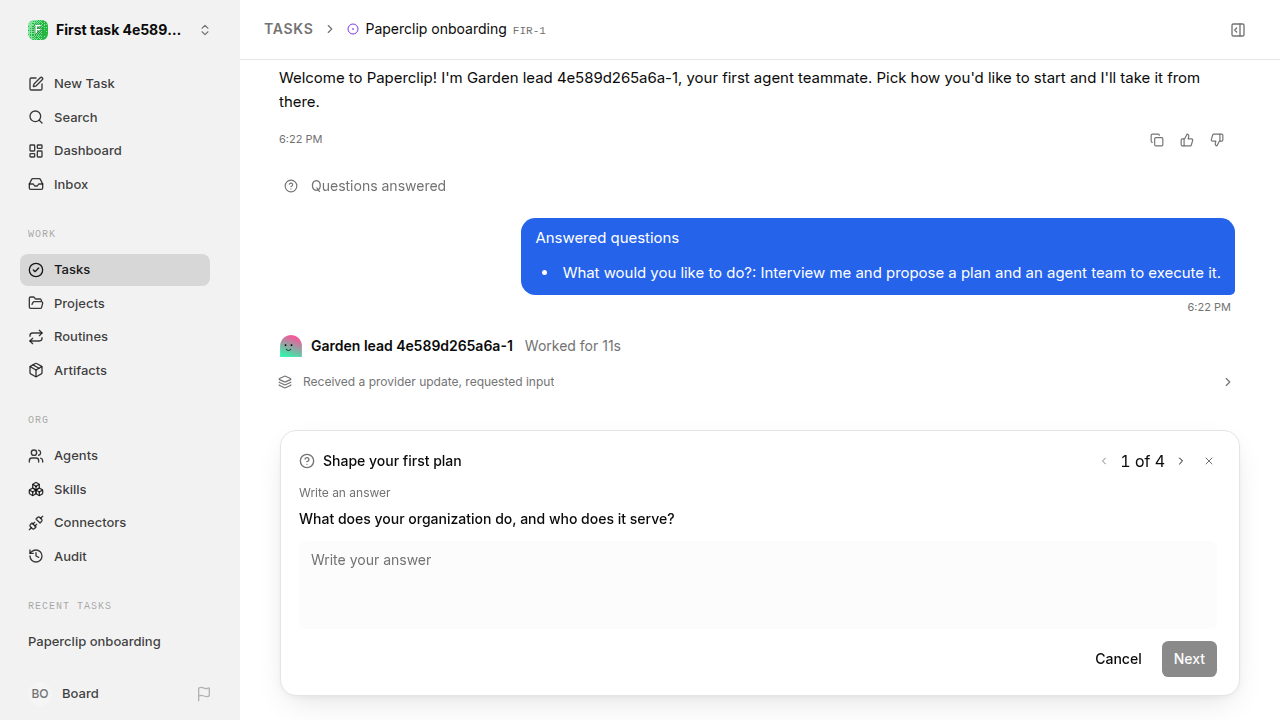This screenshot has width=1280, height=720.
Task: Click the flag icon next to Board
Action: (204, 693)
